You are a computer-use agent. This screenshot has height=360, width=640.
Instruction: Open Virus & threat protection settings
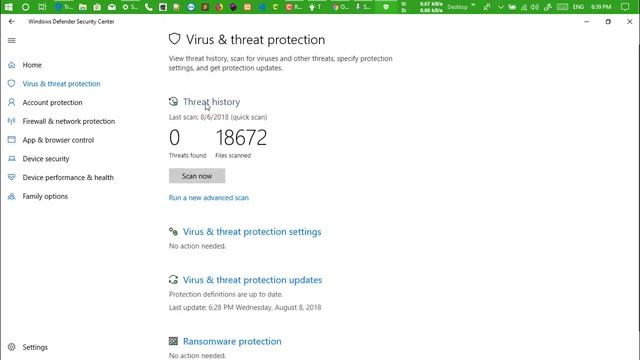pyautogui.click(x=252, y=232)
